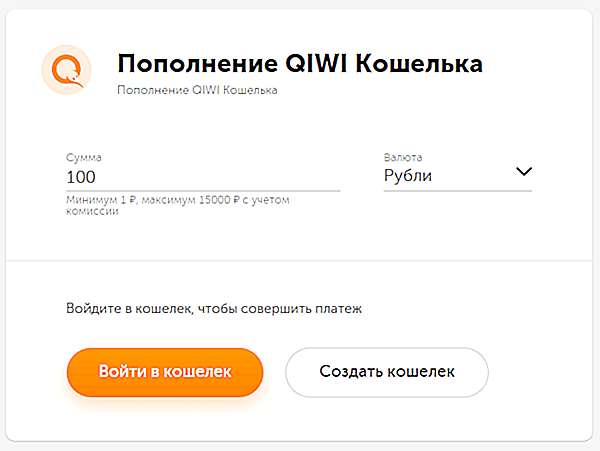This screenshot has width=600, height=451.
Task: Click the orange QIWI logo icon
Action: click(67, 70)
